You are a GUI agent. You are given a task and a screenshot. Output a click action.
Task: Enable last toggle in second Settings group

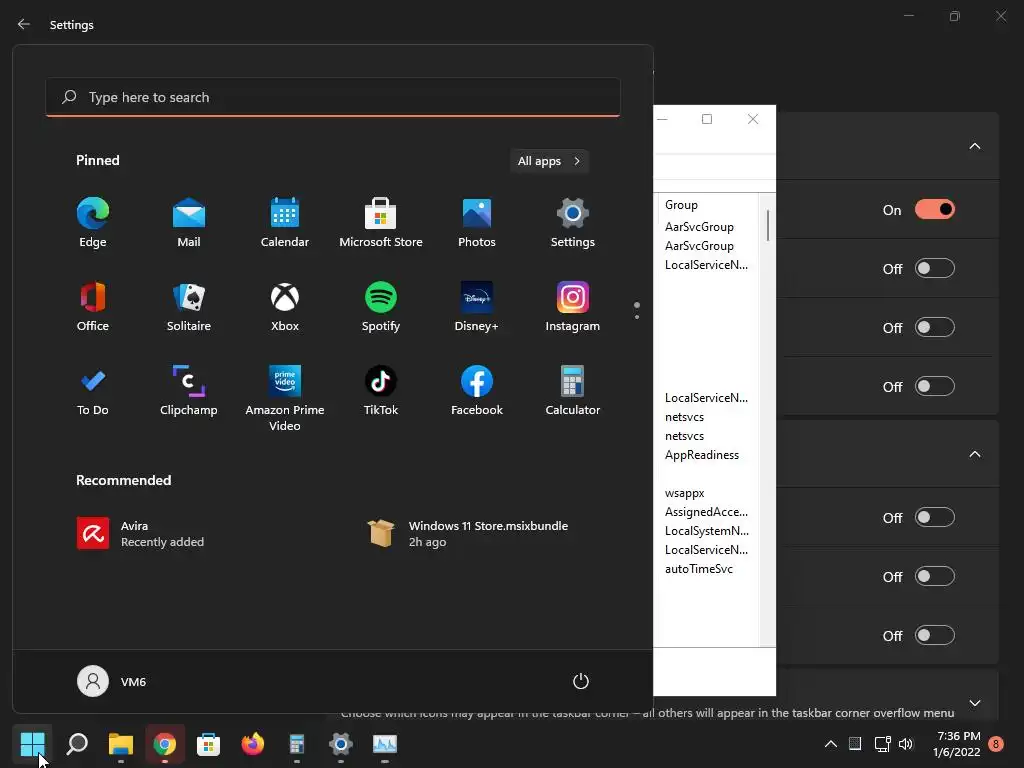[935, 635]
